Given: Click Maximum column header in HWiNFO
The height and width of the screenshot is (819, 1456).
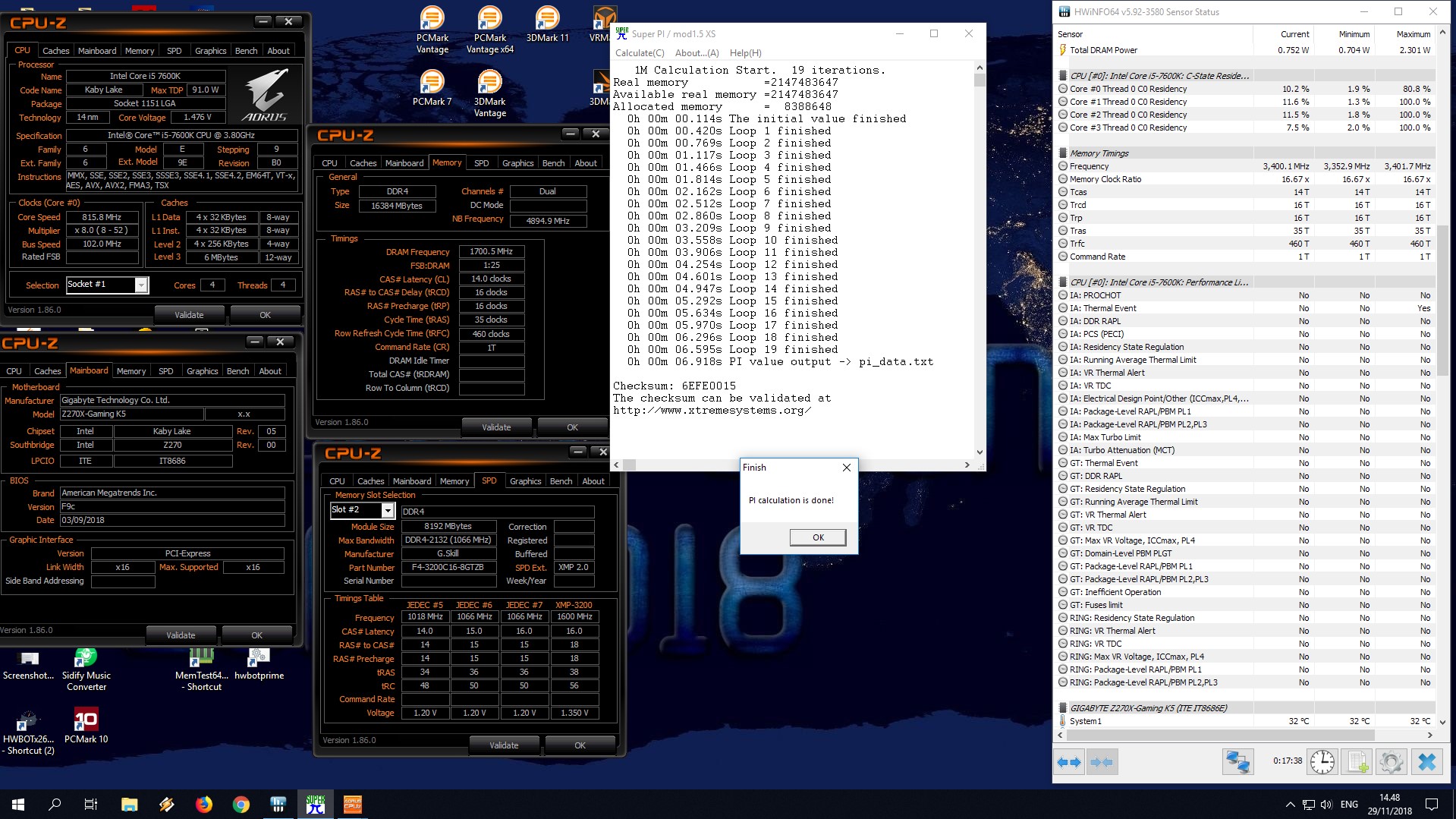Looking at the screenshot, I should [1413, 34].
